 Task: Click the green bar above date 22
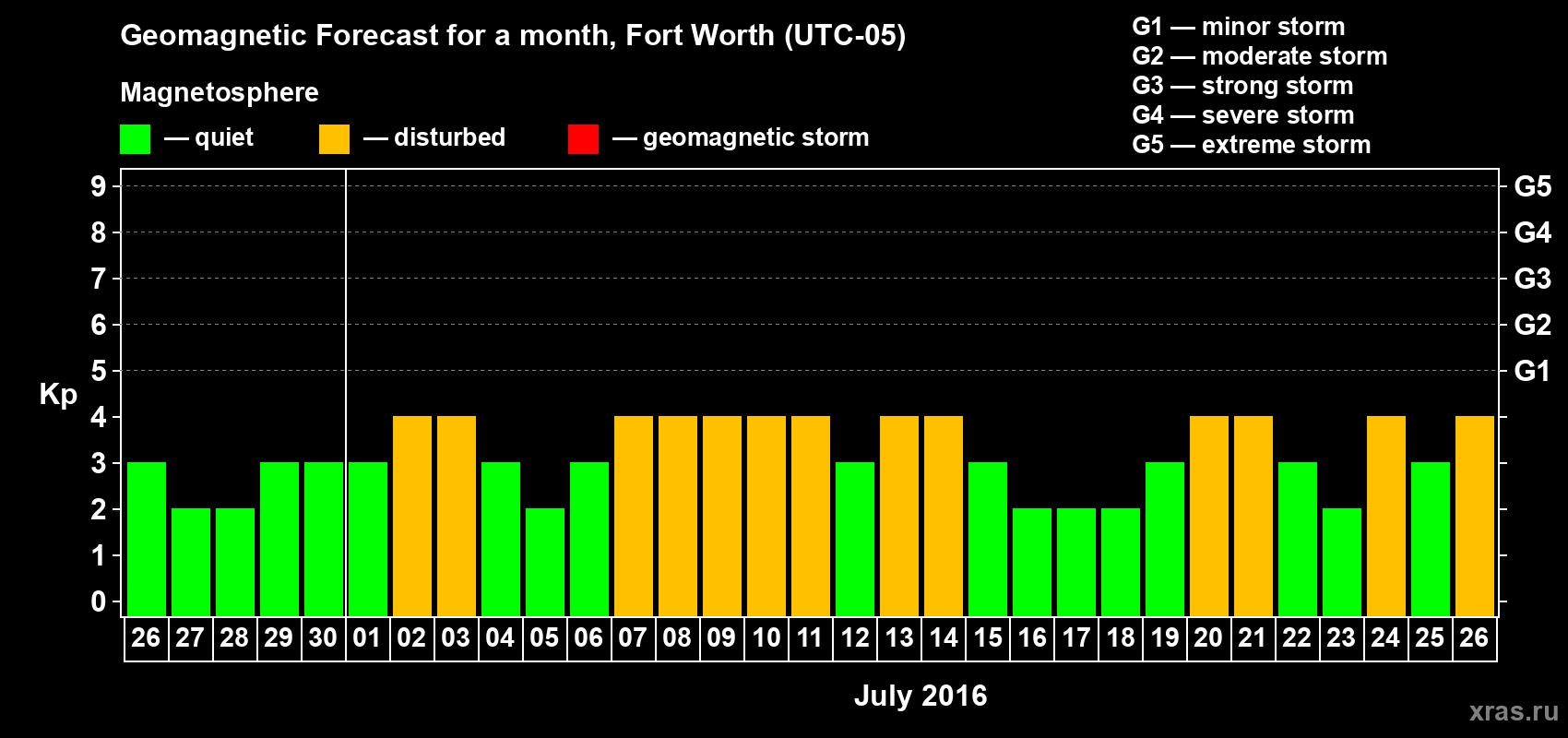pyautogui.click(x=1298, y=540)
